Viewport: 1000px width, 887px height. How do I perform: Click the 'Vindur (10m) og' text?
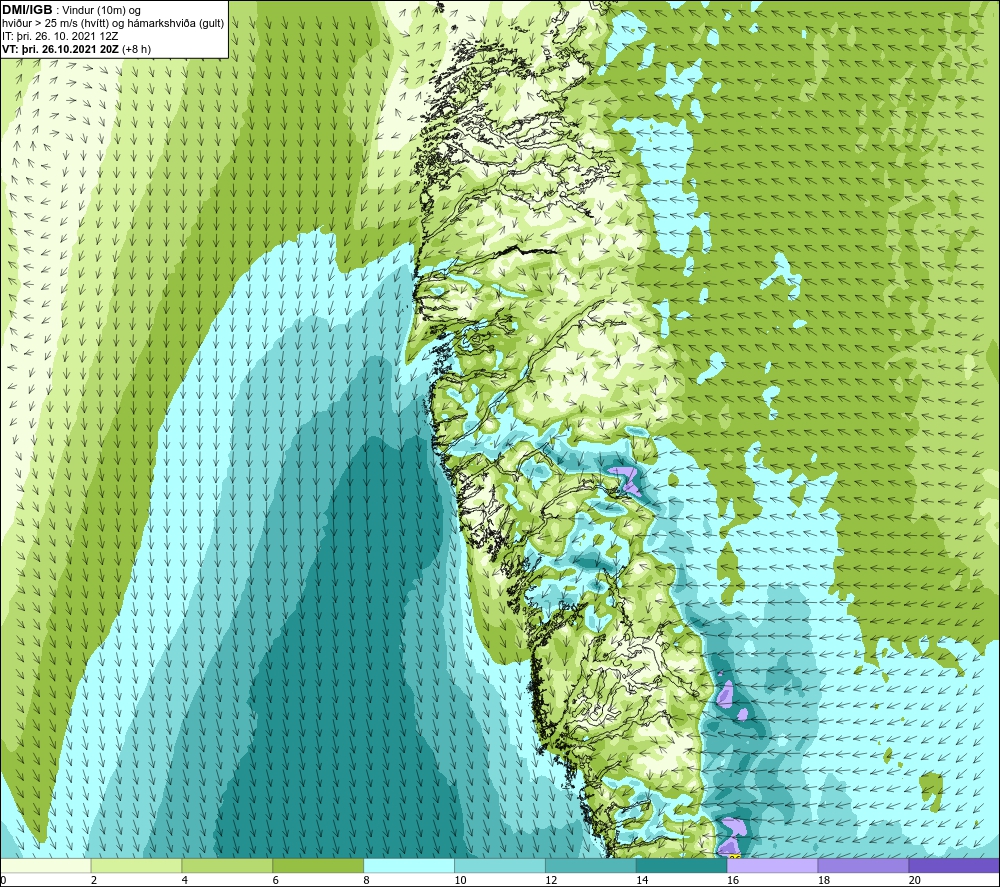coord(103,11)
